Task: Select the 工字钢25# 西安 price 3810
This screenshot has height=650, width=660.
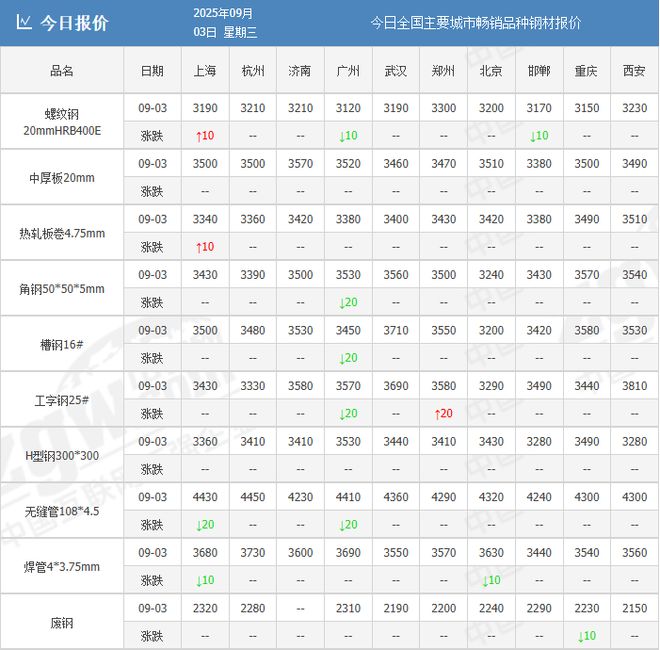Action: tap(634, 385)
